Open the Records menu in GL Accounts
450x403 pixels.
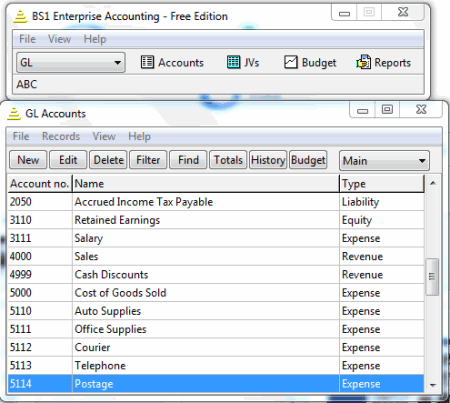pyautogui.click(x=61, y=136)
